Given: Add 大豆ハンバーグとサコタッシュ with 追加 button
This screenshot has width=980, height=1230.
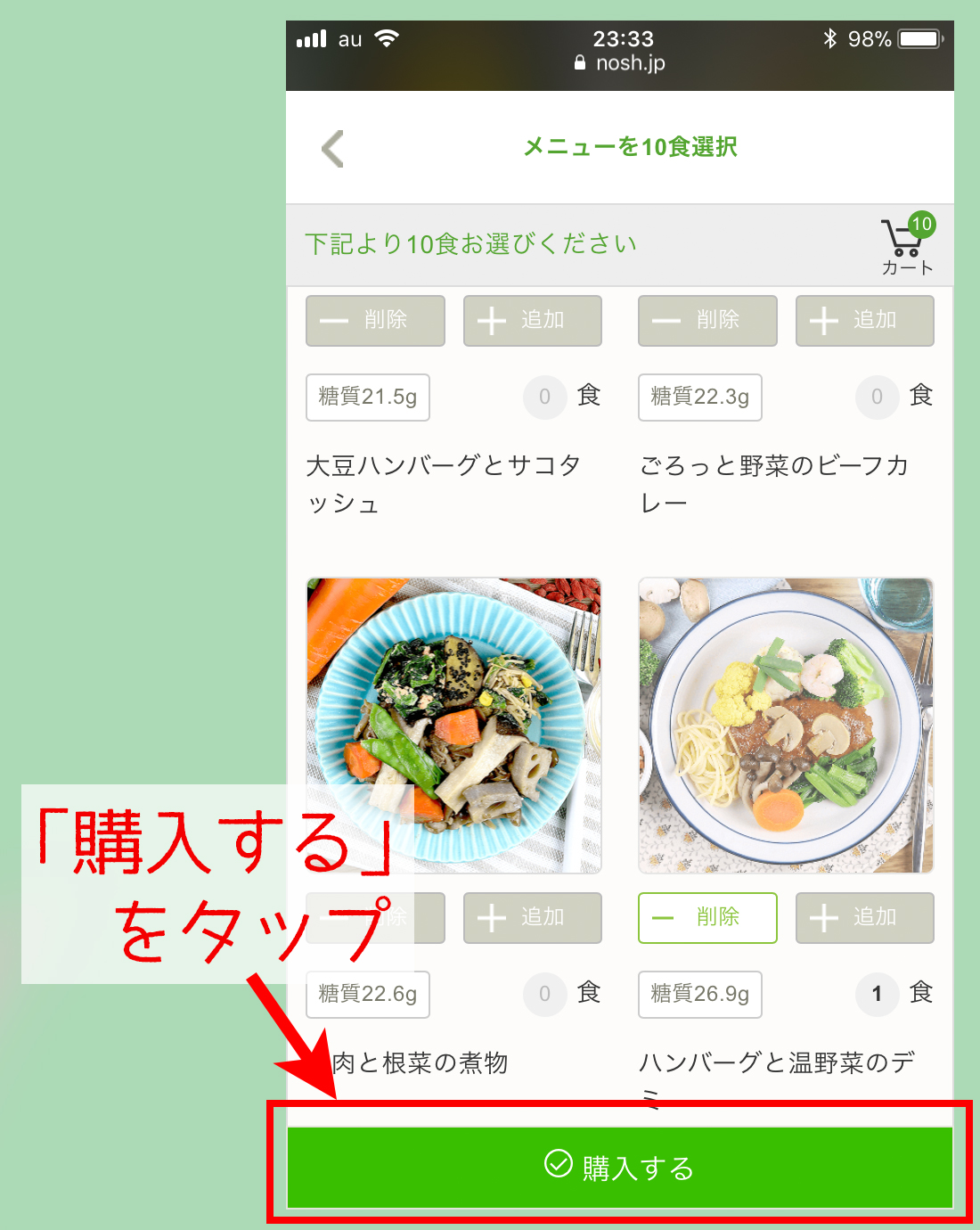Looking at the screenshot, I should 533,321.
